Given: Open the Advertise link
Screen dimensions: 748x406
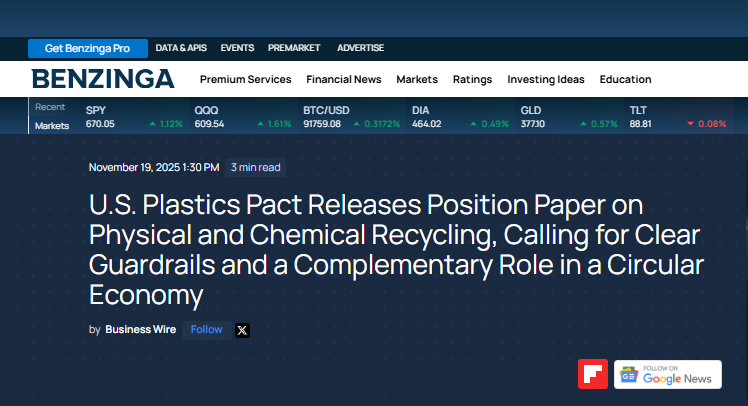Looking at the screenshot, I should pos(360,48).
